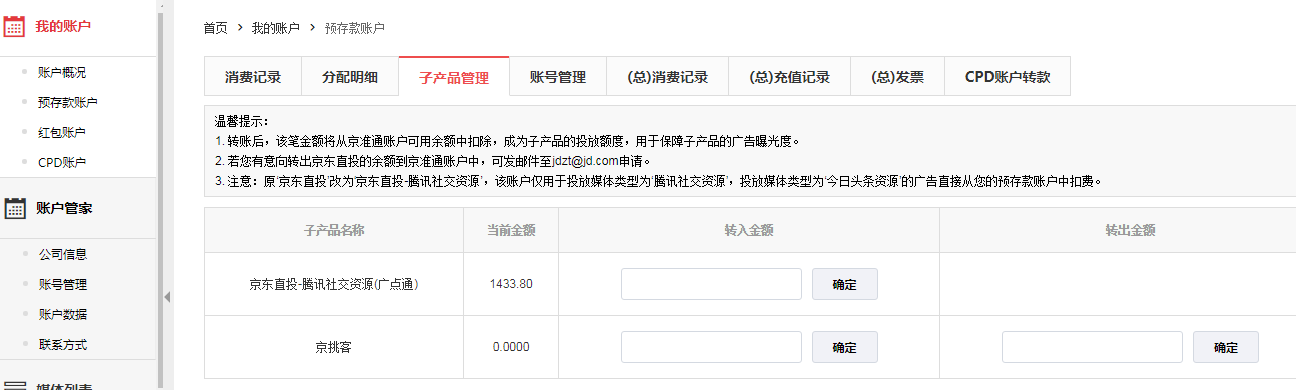The height and width of the screenshot is (390, 1296).
Task: Open 红包账户 in the sidebar
Action: coord(62,132)
